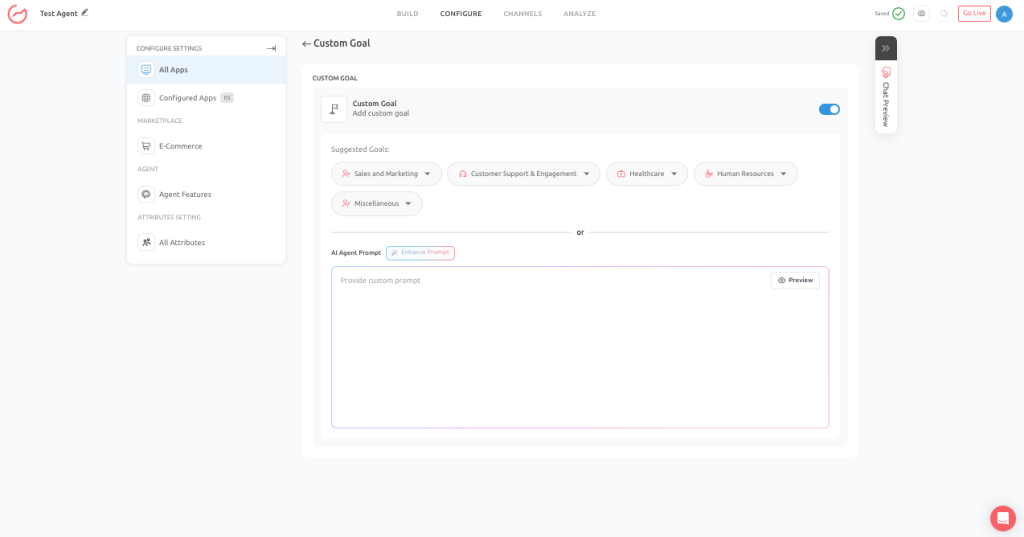This screenshot has height=537, width=1024.
Task: Toggle the Custom Goal switch off
Action: pyautogui.click(x=829, y=109)
